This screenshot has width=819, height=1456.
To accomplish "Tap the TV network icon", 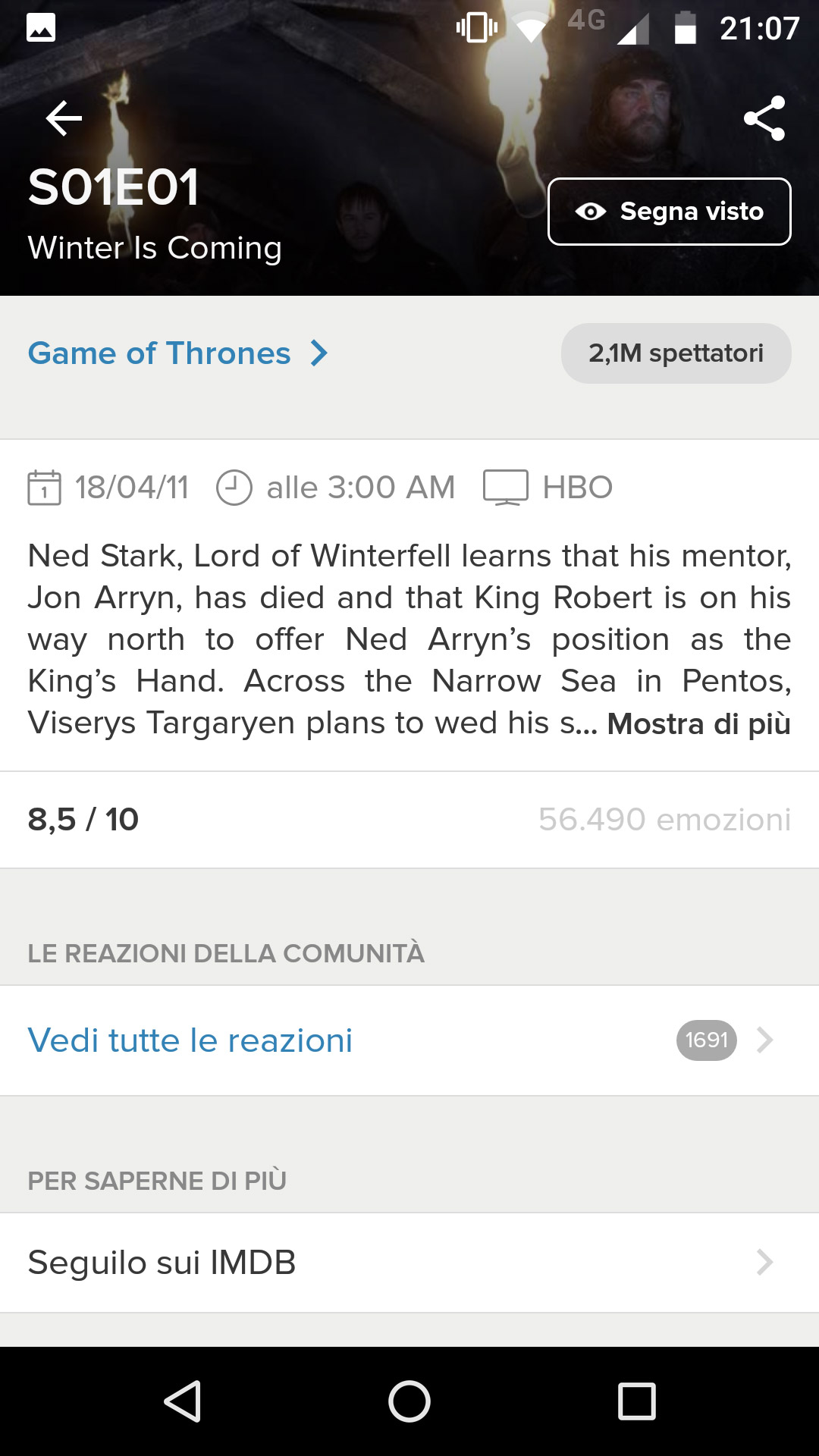I will [x=506, y=488].
